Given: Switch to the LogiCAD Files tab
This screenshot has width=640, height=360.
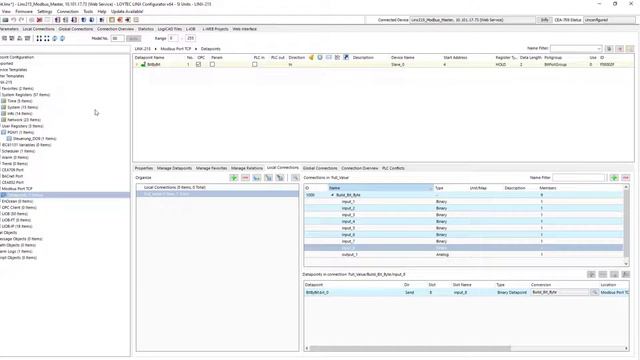Looking at the screenshot, I should (170, 29).
